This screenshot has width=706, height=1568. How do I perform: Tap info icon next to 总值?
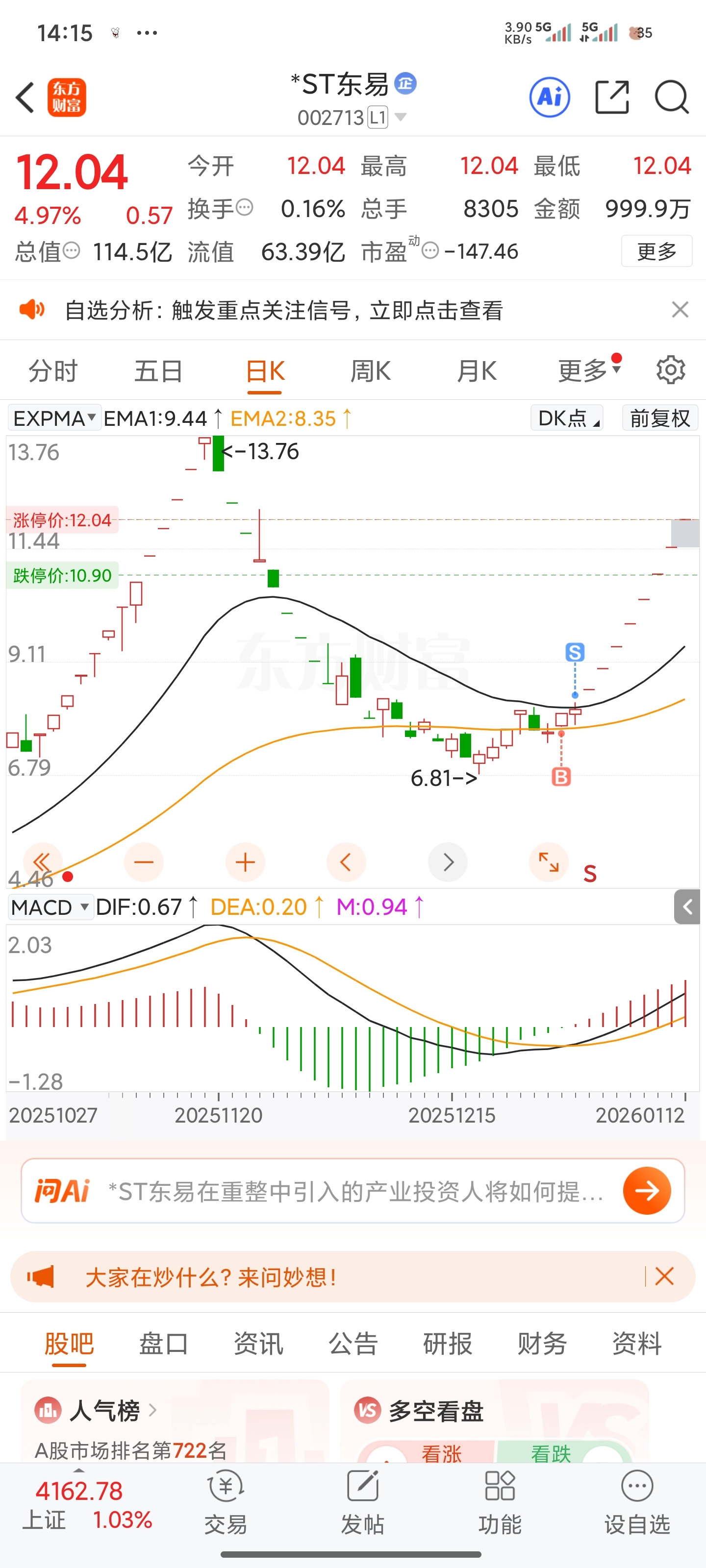click(x=71, y=249)
